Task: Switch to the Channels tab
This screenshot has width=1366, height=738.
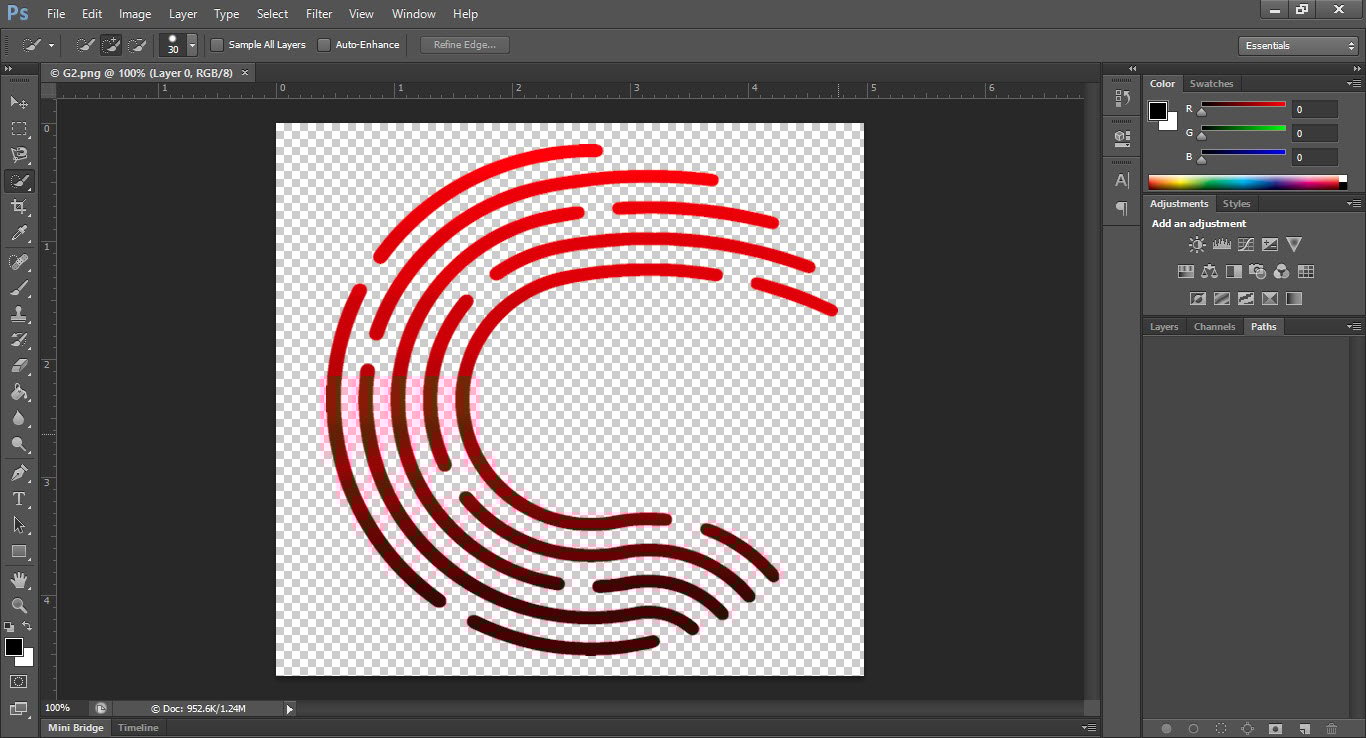Action: pyautogui.click(x=1214, y=327)
